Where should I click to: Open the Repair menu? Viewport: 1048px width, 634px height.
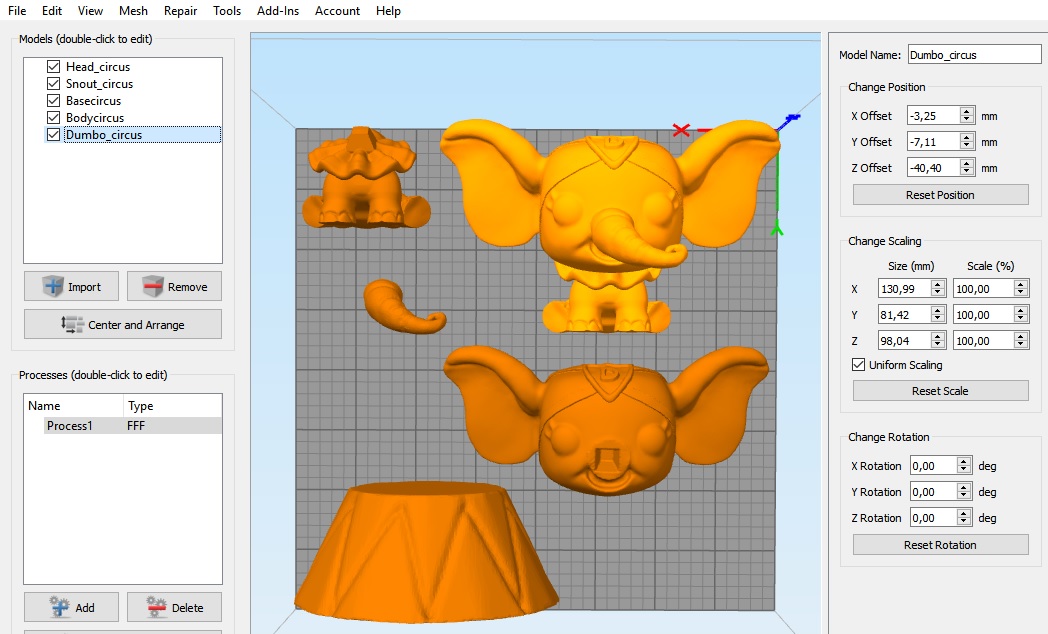tap(180, 11)
